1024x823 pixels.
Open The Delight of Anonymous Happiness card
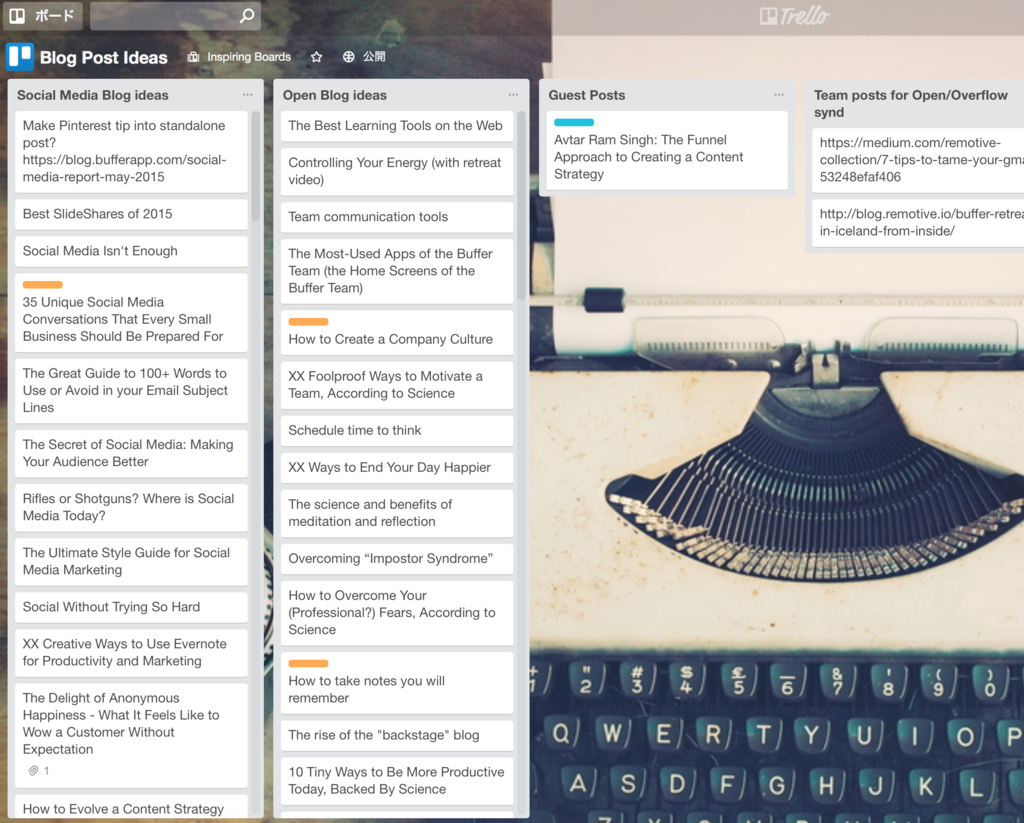[x=131, y=735]
